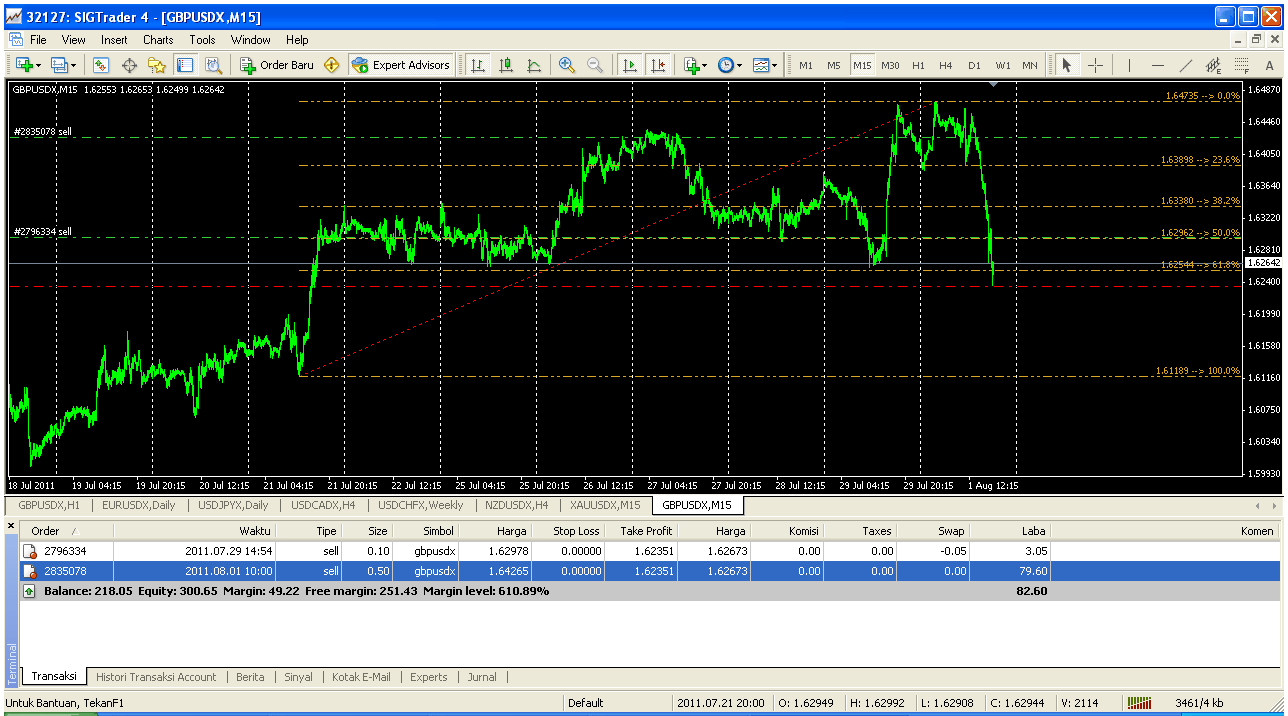1288x716 pixels.
Task: Select the Crosshair tool
Action: 1095,65
